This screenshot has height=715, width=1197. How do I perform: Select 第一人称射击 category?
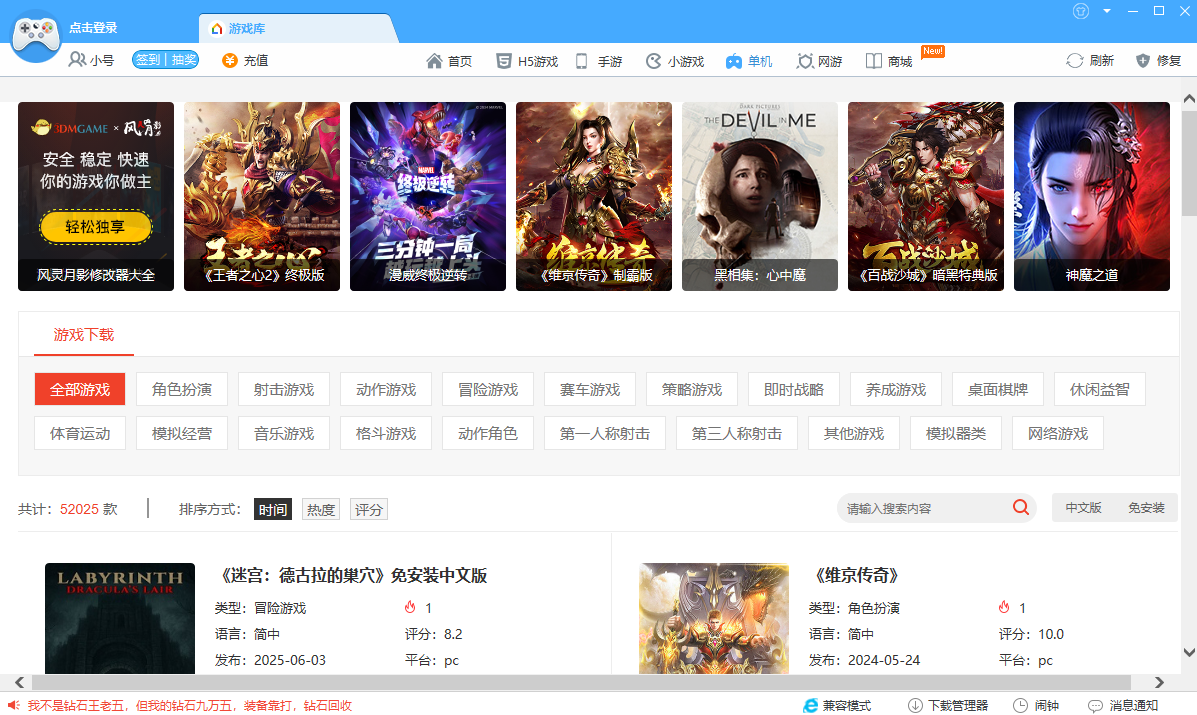tap(605, 433)
